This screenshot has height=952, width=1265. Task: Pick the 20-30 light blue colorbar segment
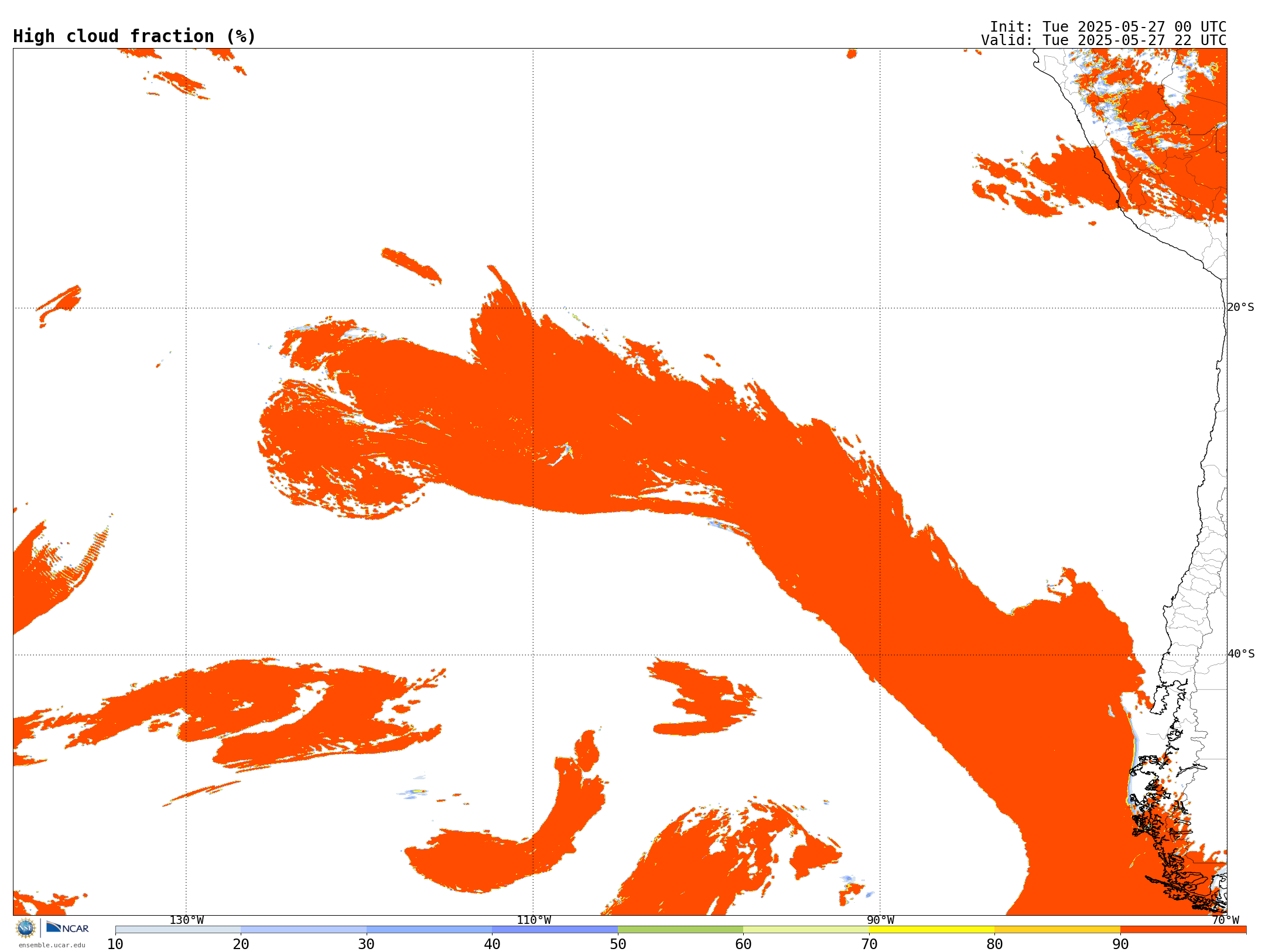tap(303, 930)
